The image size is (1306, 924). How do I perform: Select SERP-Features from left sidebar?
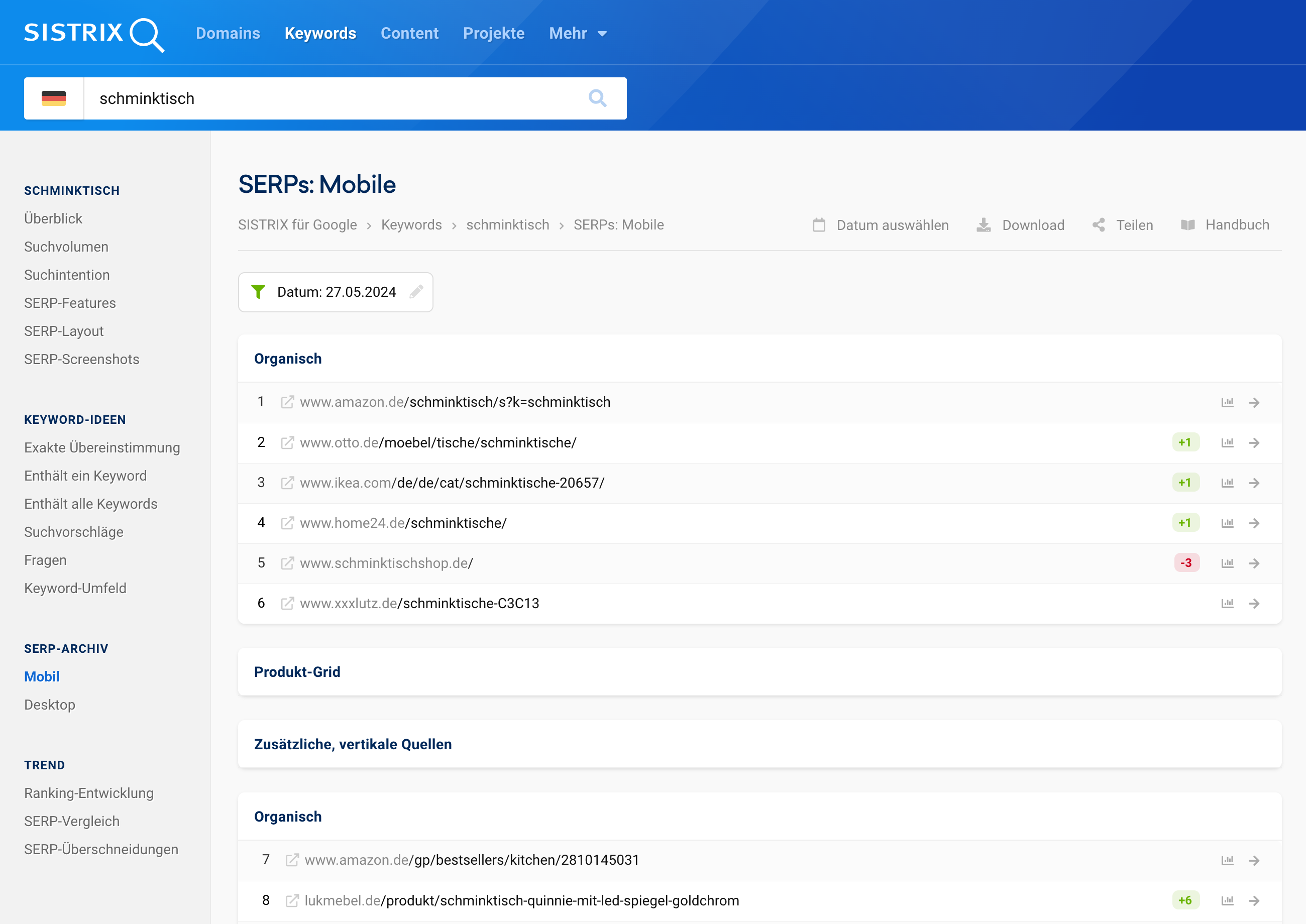click(70, 303)
